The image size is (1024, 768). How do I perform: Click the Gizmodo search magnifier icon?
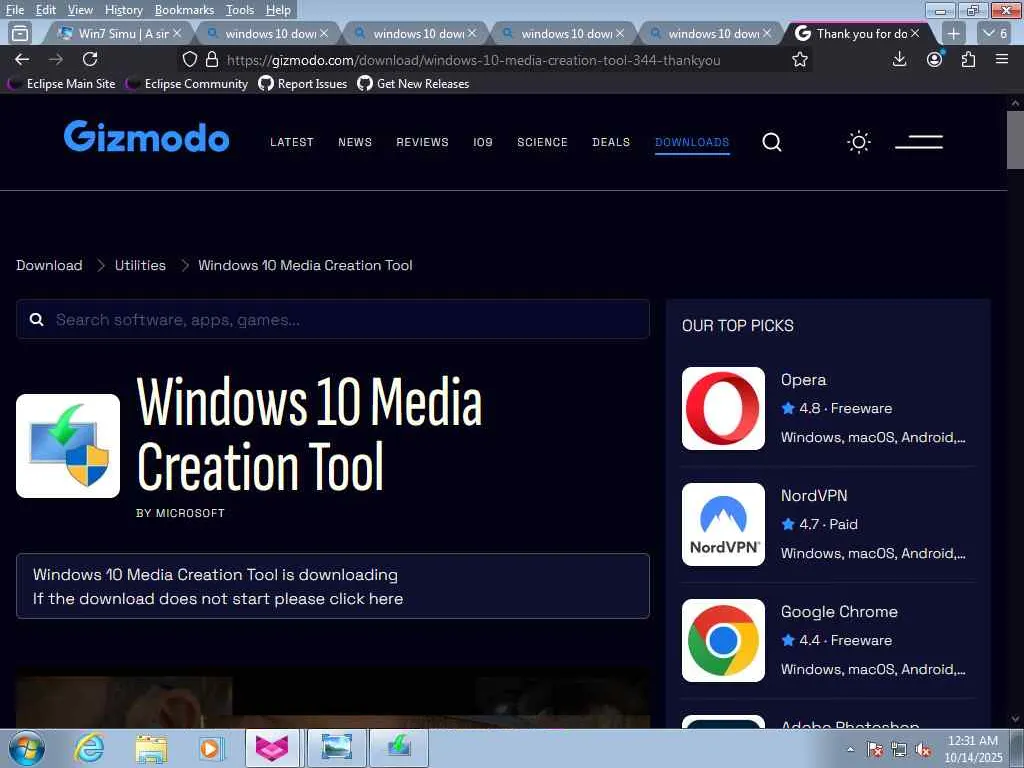tap(772, 142)
